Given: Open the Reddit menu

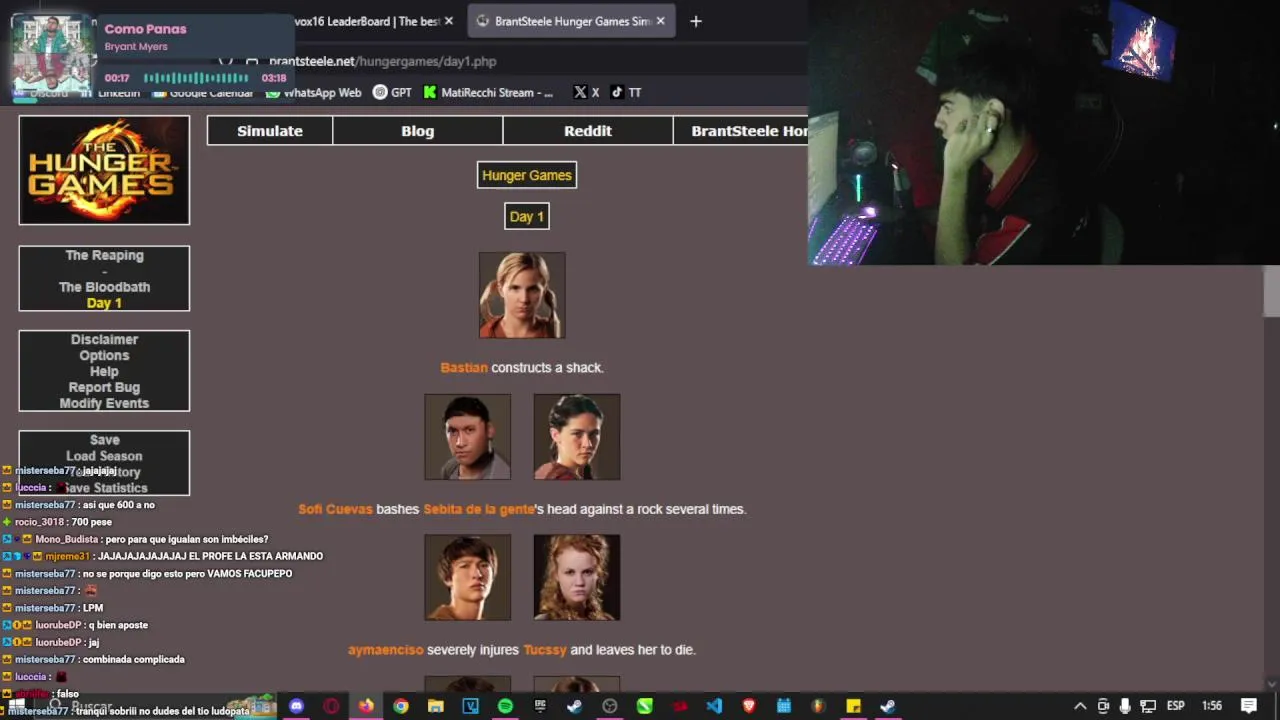Looking at the screenshot, I should coord(588,131).
